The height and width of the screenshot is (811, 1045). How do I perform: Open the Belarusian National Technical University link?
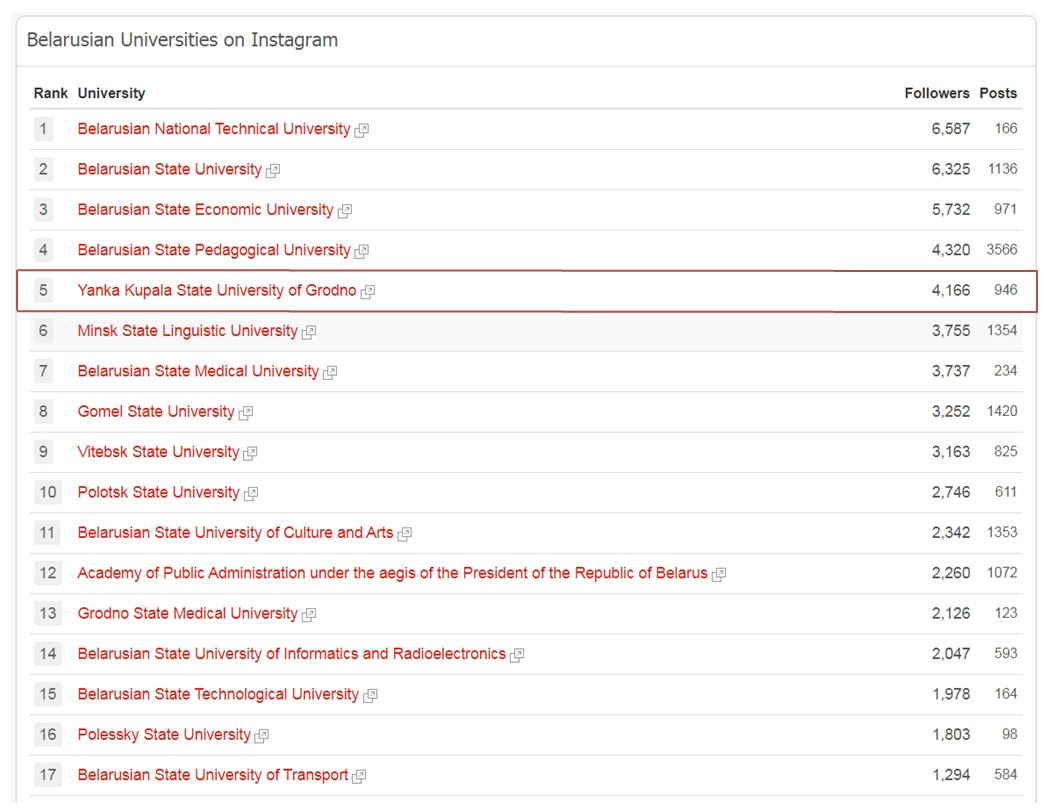pos(214,129)
